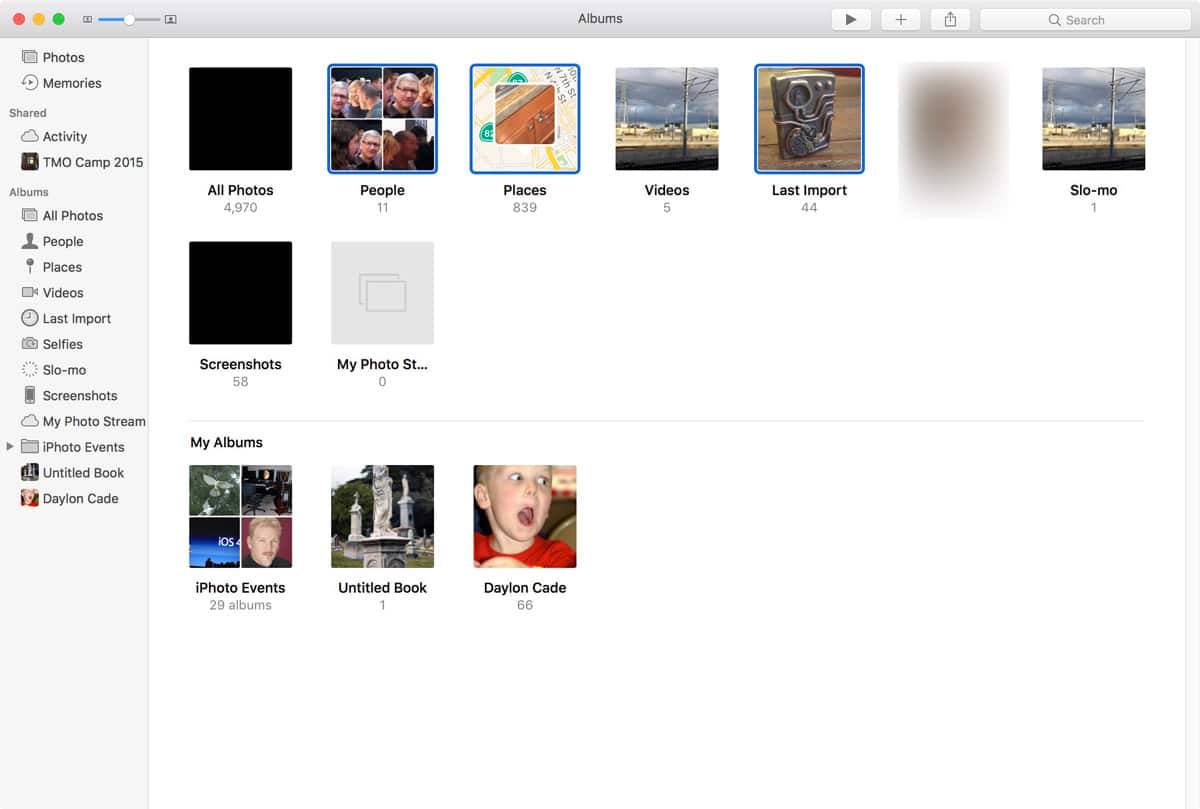Open the Places map album thumbnail

click(525, 119)
